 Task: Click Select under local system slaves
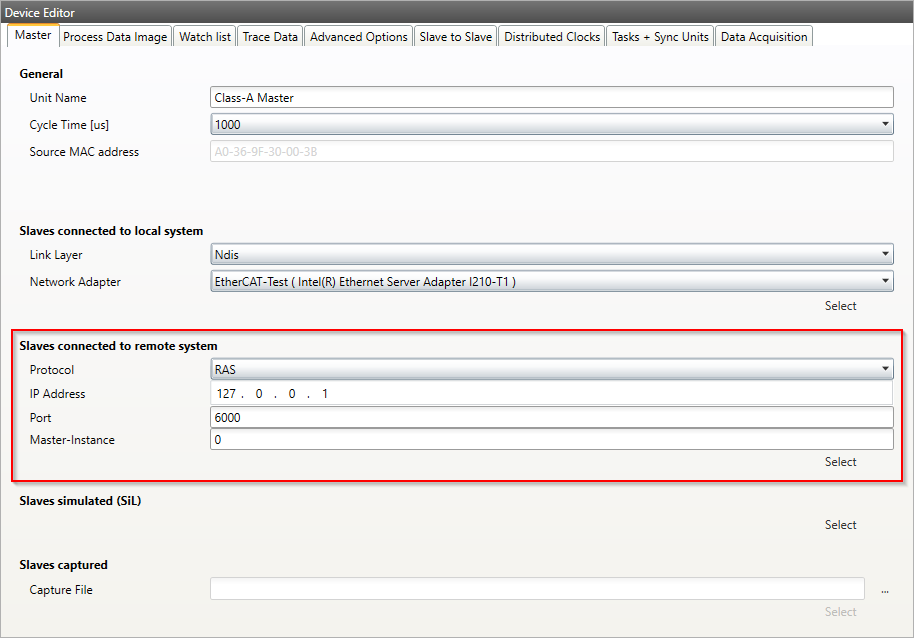coord(840,306)
